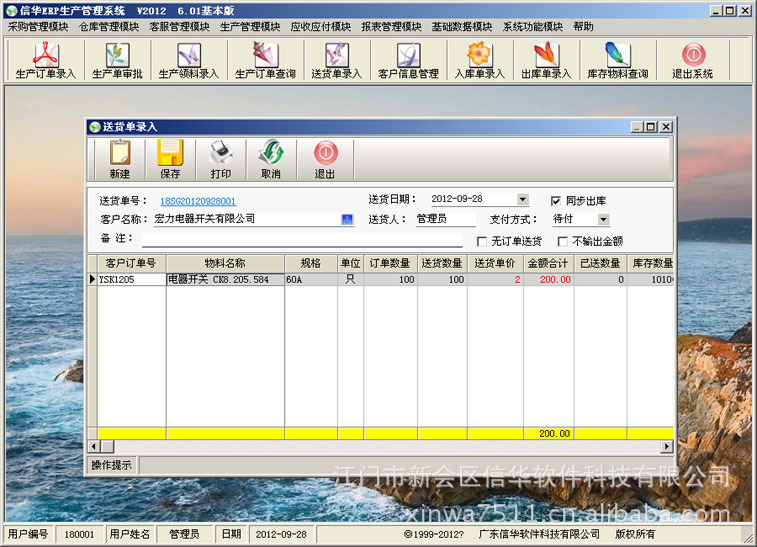Close the 送货单录入 window
757x547 pixels.
666,127
